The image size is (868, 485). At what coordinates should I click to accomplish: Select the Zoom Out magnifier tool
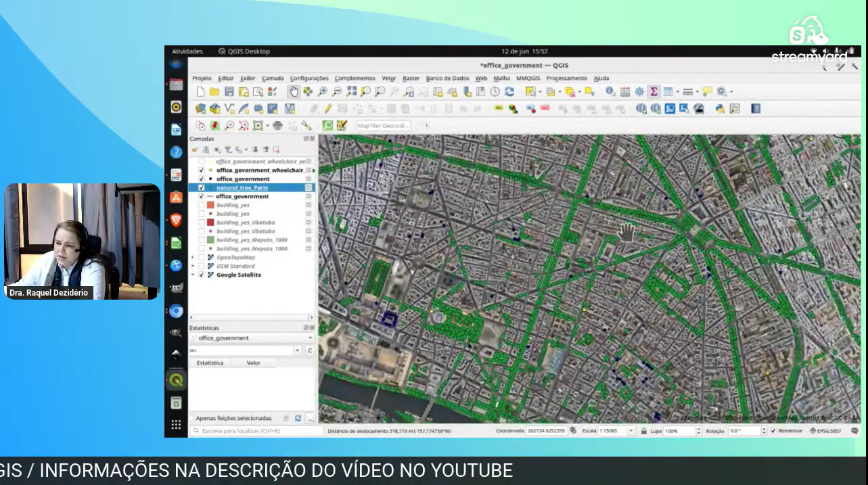pos(337,92)
